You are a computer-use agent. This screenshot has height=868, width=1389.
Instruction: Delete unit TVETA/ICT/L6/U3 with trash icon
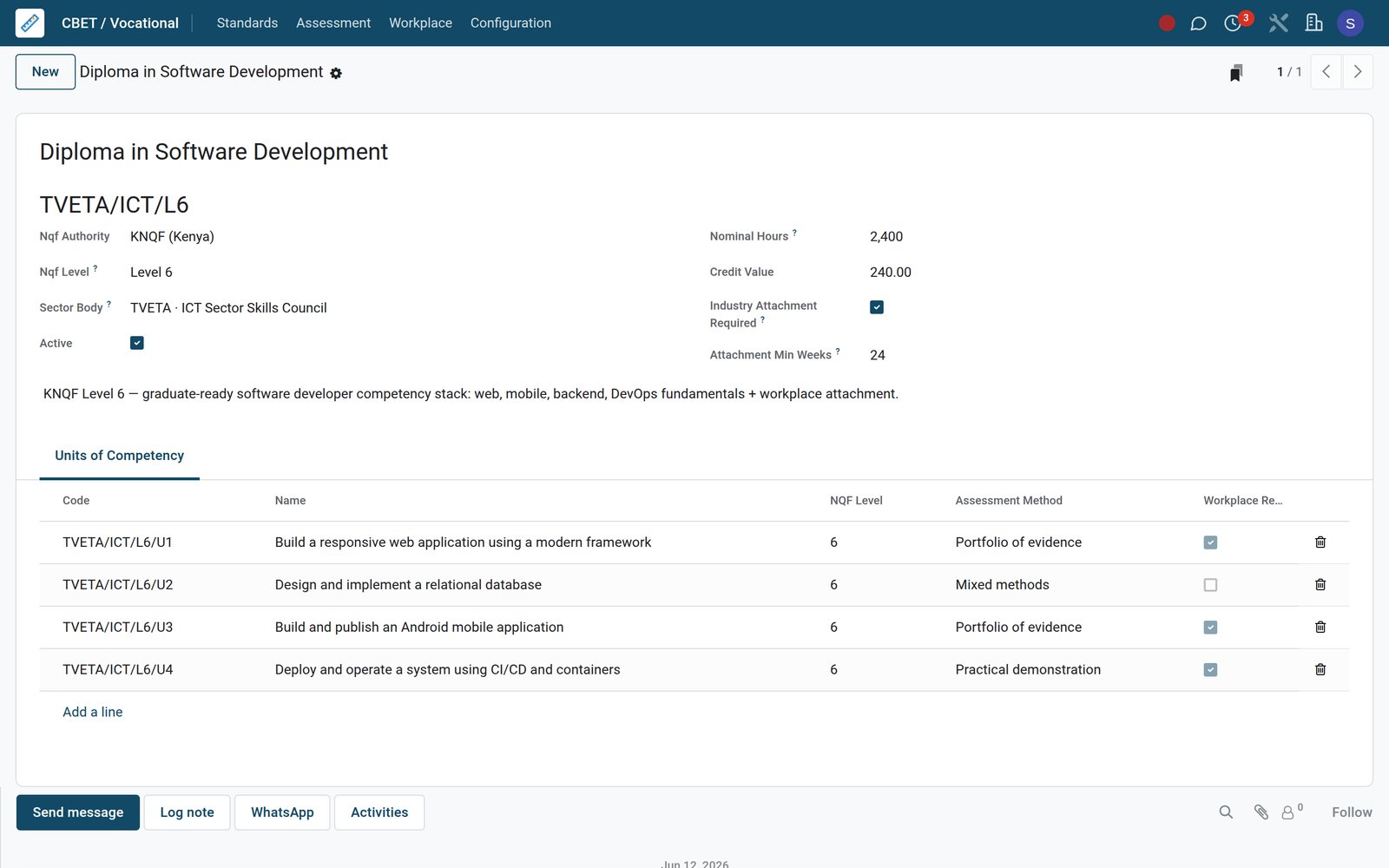click(x=1320, y=628)
